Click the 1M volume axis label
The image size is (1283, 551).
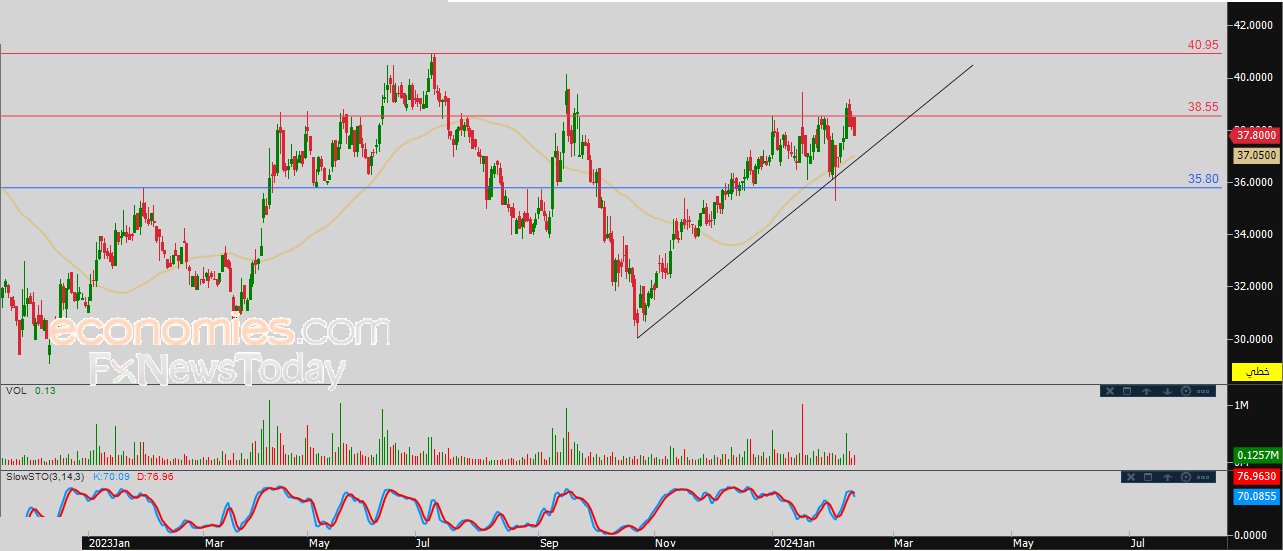pyautogui.click(x=1242, y=405)
